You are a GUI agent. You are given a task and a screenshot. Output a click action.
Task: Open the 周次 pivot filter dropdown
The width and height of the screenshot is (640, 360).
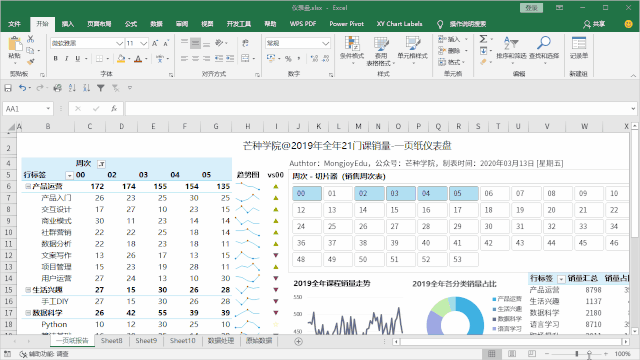tap(101, 164)
